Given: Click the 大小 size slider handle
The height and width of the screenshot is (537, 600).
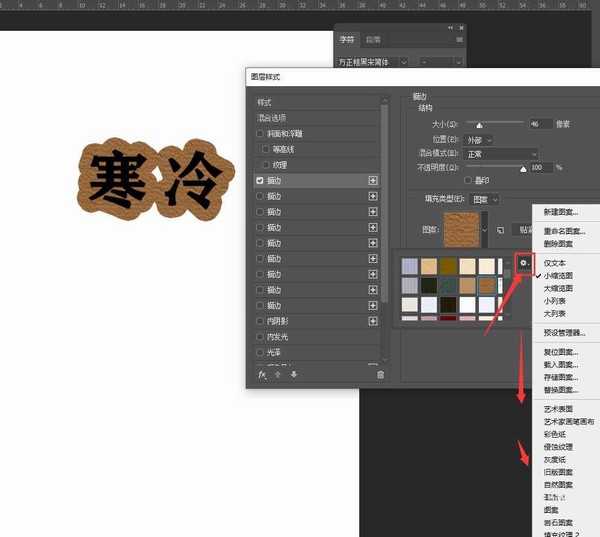Looking at the screenshot, I should click(x=479, y=126).
